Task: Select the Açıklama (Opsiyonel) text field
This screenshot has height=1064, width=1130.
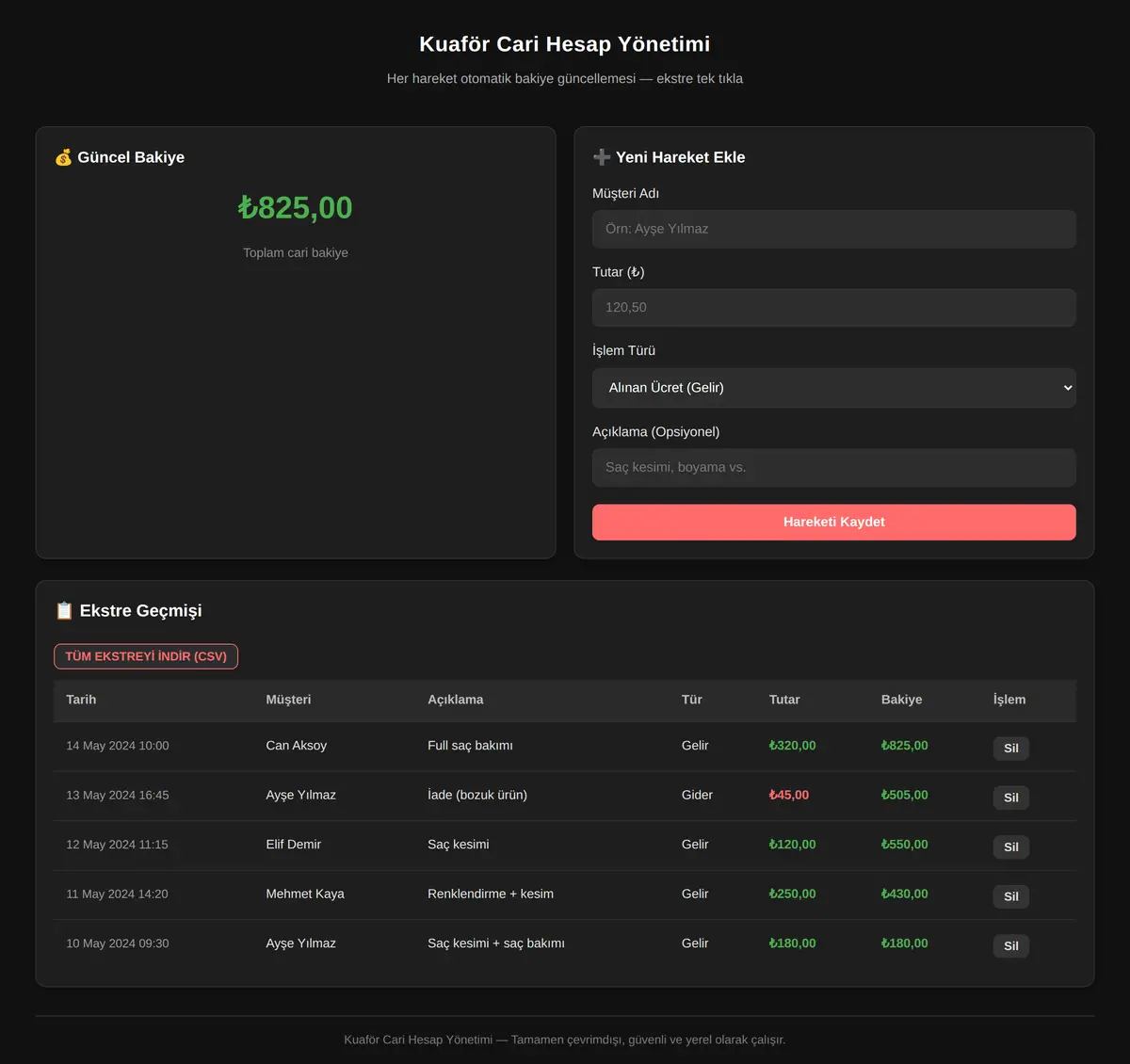Action: click(x=834, y=468)
